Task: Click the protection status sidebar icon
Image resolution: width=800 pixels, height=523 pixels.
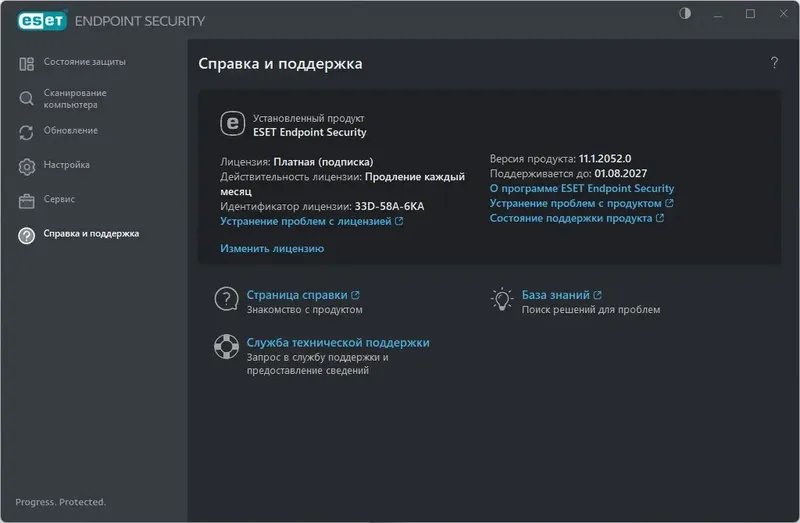Action: (x=27, y=64)
